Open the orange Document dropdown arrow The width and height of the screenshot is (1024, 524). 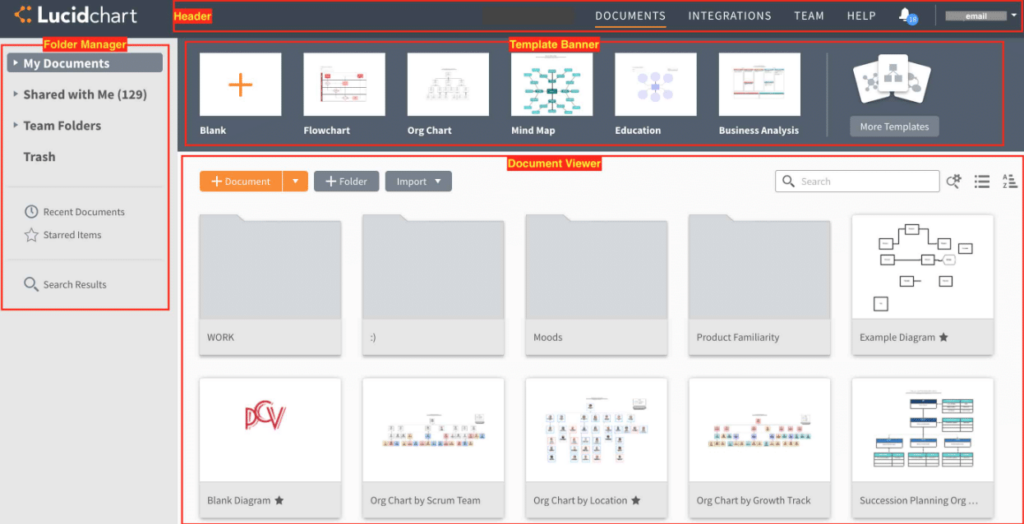coord(295,182)
